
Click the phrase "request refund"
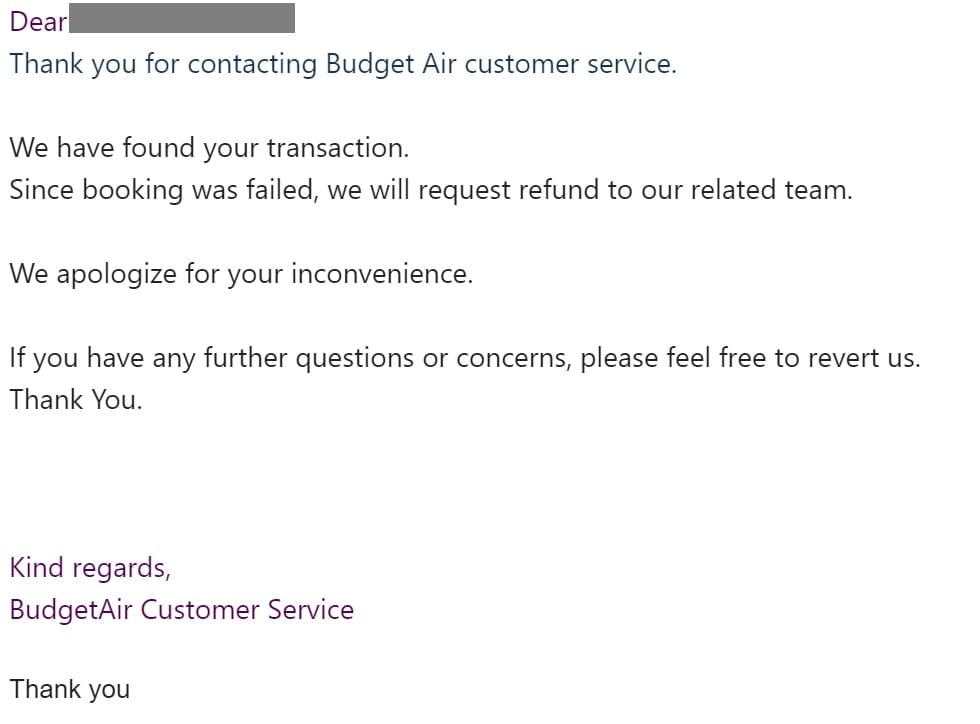click(x=509, y=190)
